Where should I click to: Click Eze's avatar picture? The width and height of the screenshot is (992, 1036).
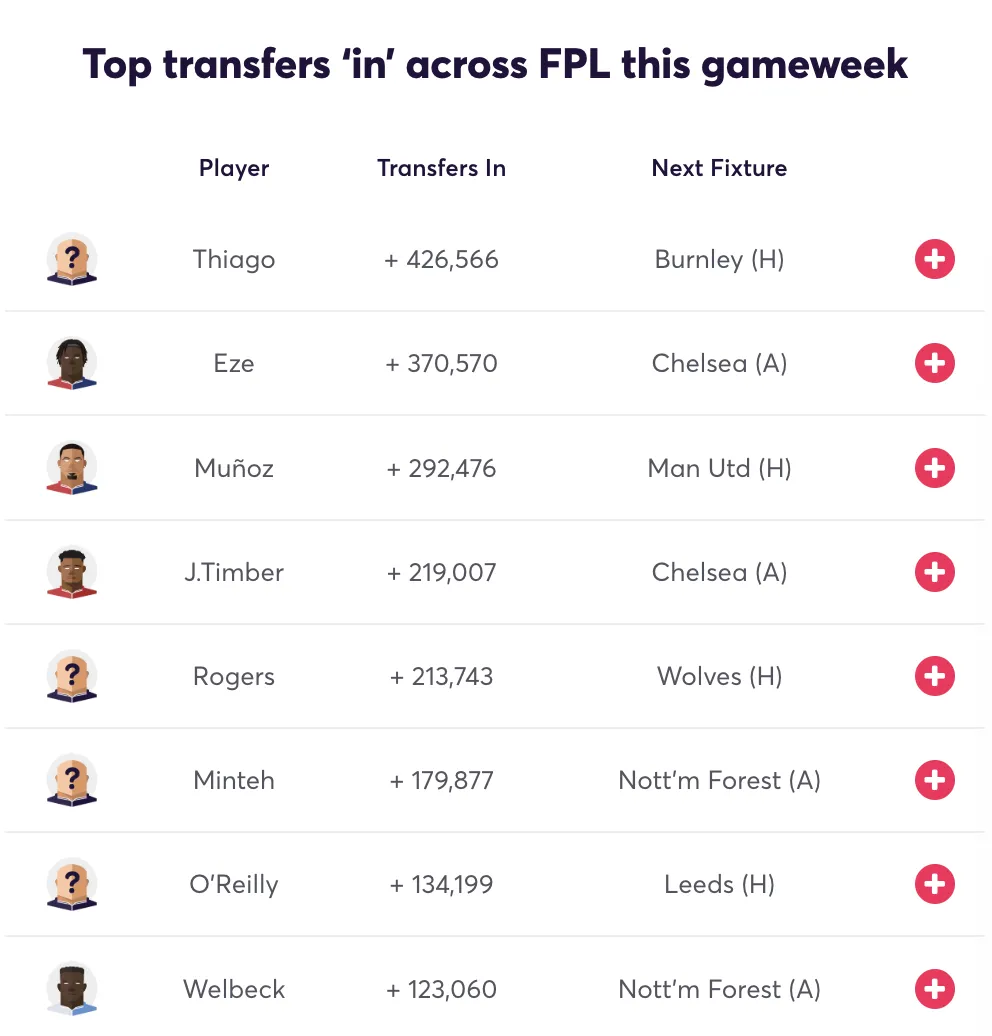coord(72,363)
